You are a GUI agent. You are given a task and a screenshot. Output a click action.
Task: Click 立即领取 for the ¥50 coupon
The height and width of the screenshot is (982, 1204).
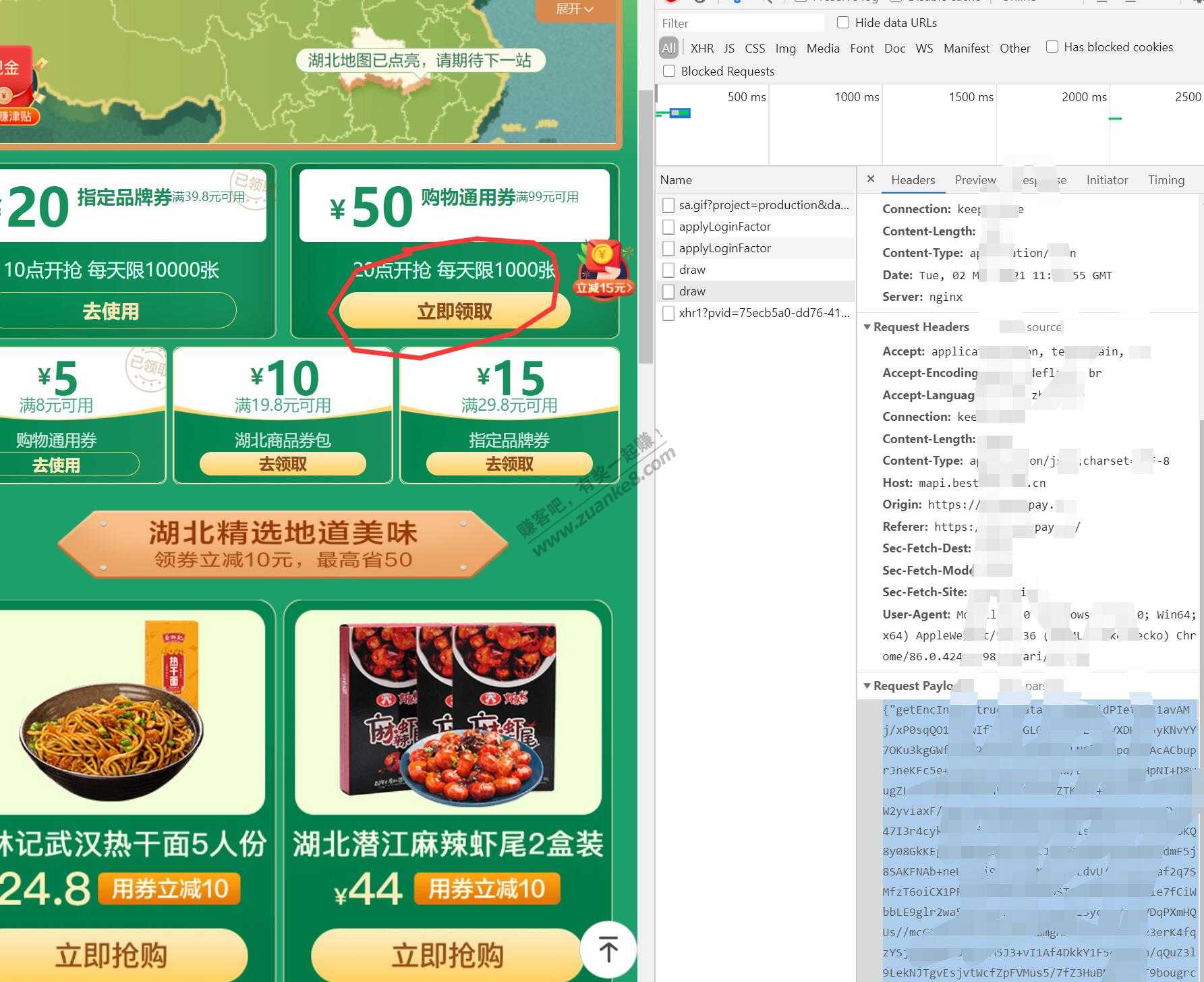(455, 311)
